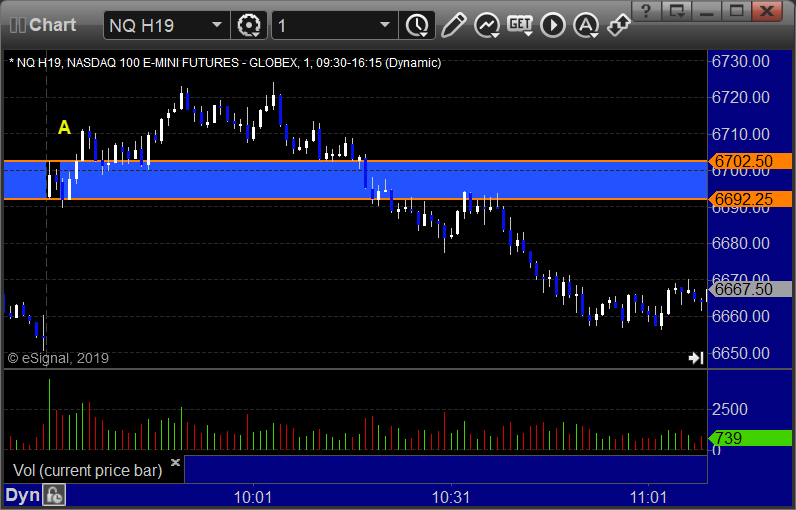
Task: Click the 10:01 time axis label
Action: [x=253, y=497]
